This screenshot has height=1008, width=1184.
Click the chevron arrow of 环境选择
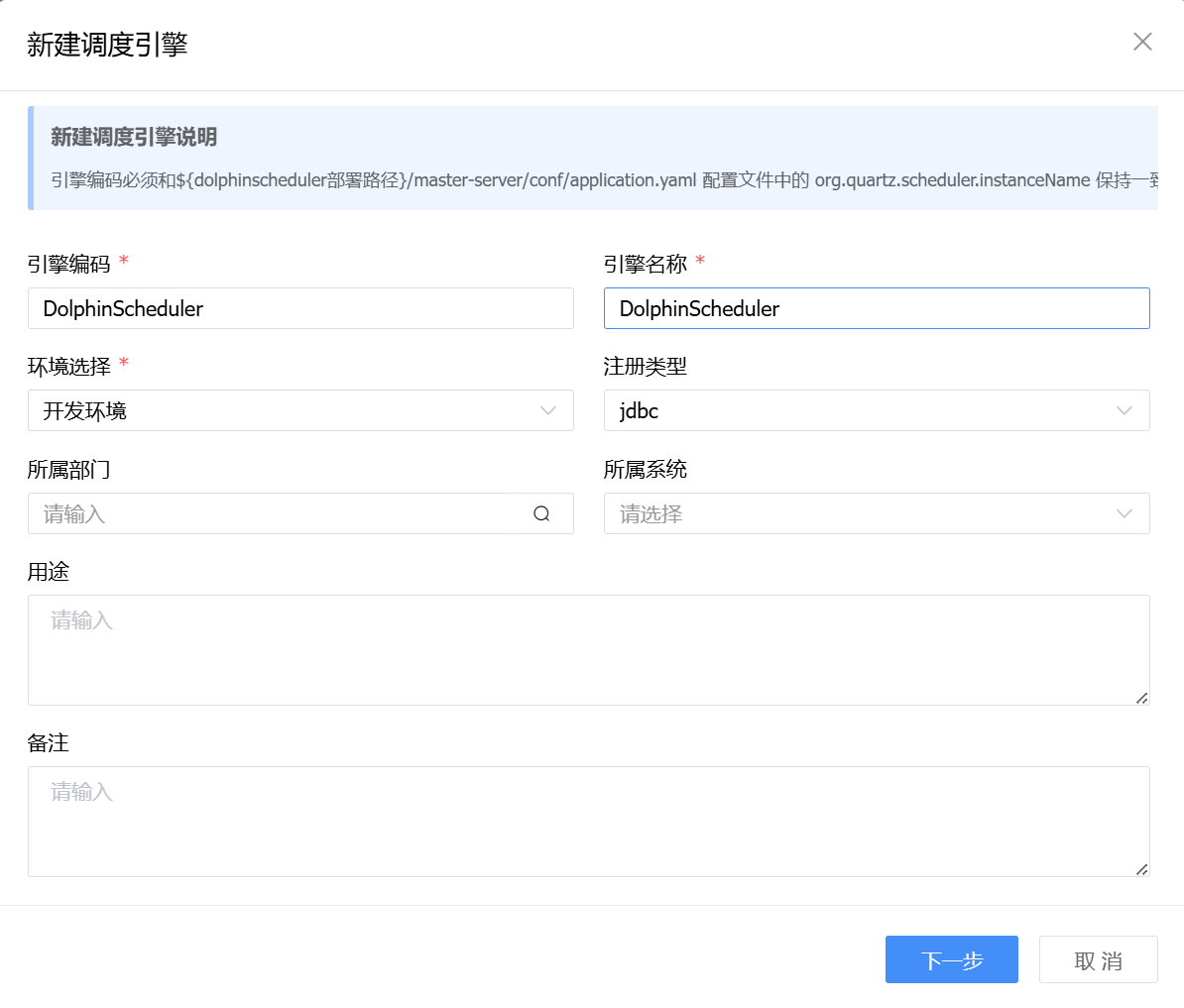coord(548,411)
